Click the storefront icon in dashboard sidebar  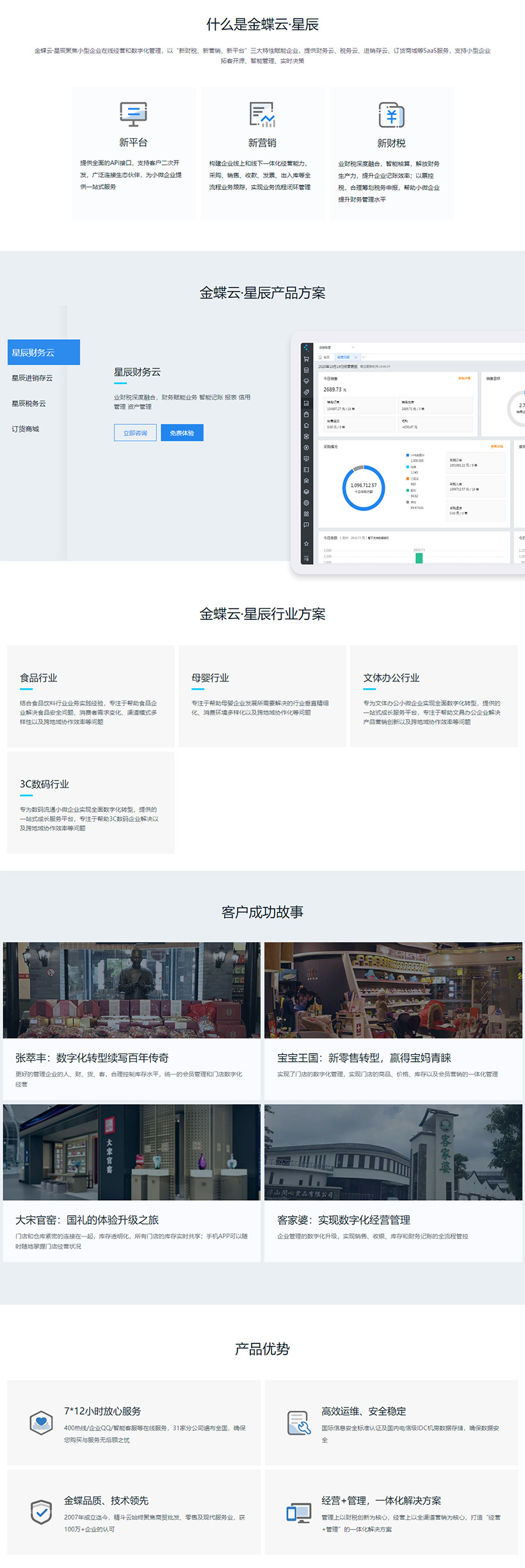point(306,370)
